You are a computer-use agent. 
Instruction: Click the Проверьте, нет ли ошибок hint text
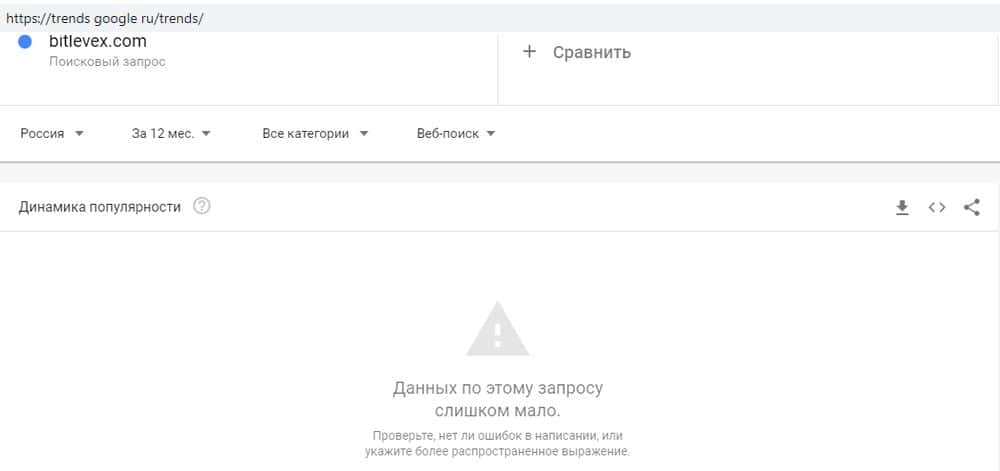[x=497, y=444]
